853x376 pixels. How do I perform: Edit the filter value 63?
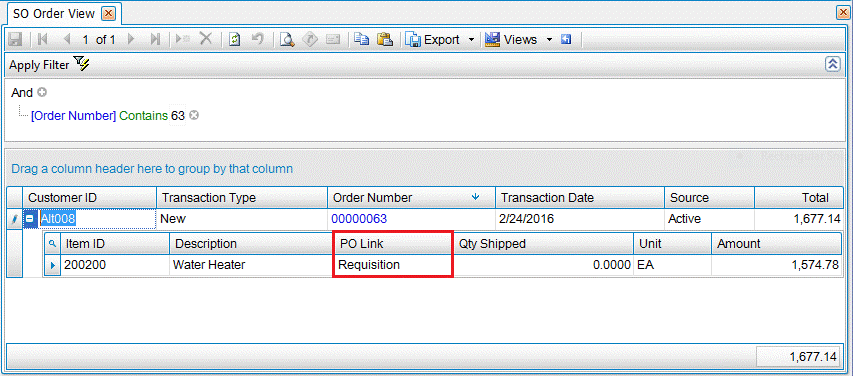point(178,115)
